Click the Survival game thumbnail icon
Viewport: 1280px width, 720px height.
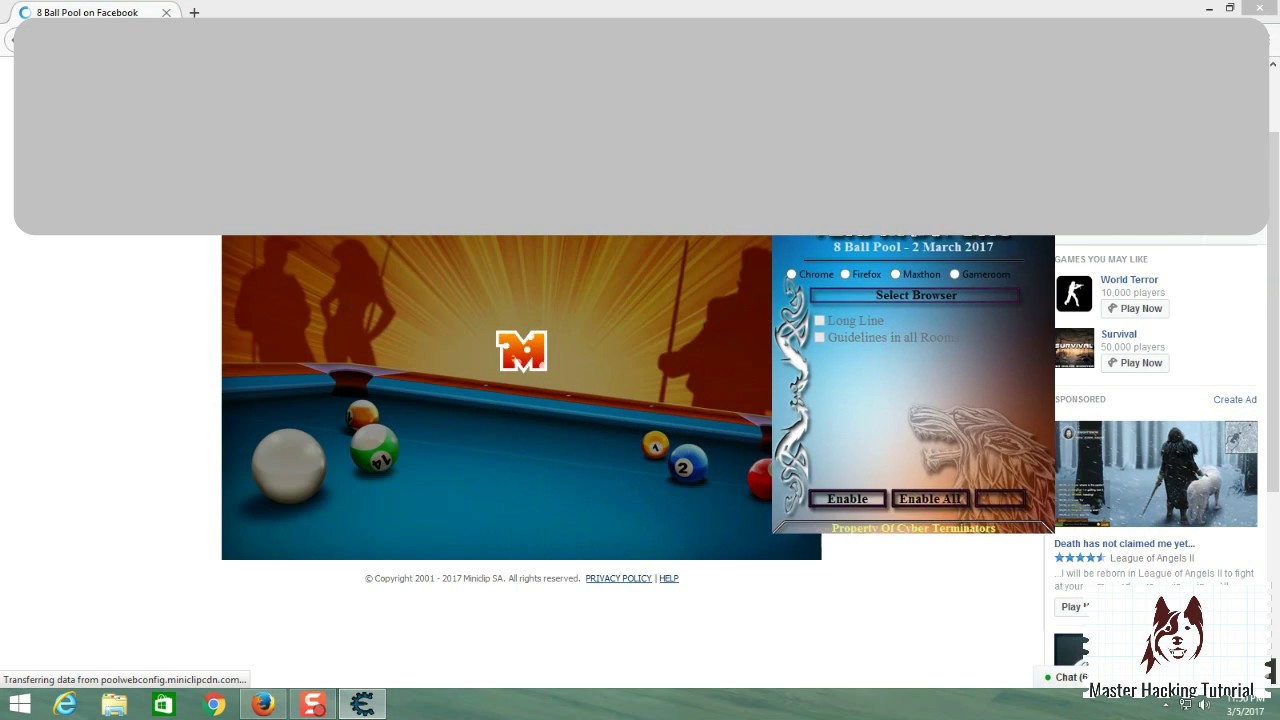click(1074, 349)
